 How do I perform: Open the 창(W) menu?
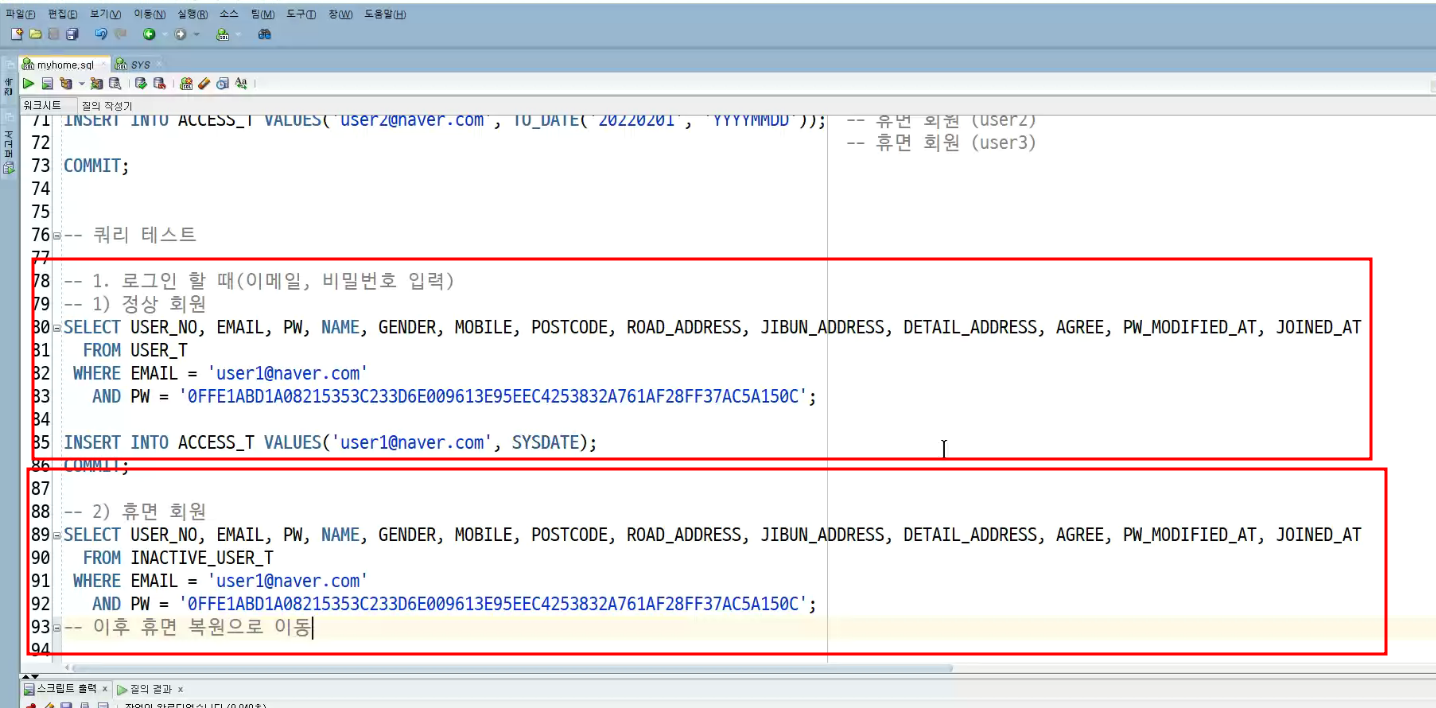pos(339,14)
